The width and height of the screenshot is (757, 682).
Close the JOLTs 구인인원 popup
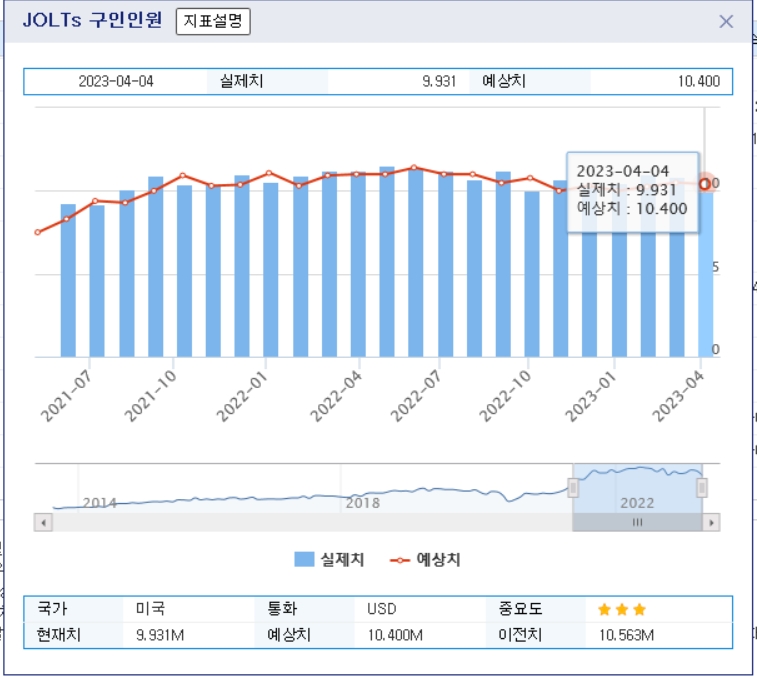[x=726, y=21]
